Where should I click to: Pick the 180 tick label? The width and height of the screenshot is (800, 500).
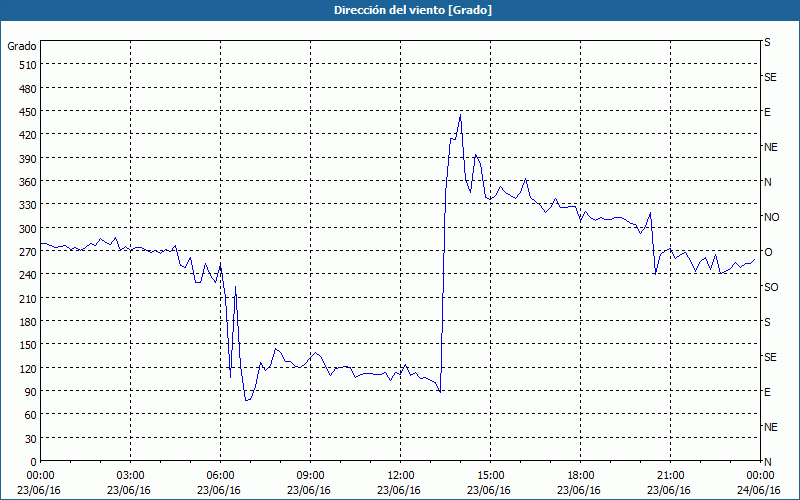28,322
